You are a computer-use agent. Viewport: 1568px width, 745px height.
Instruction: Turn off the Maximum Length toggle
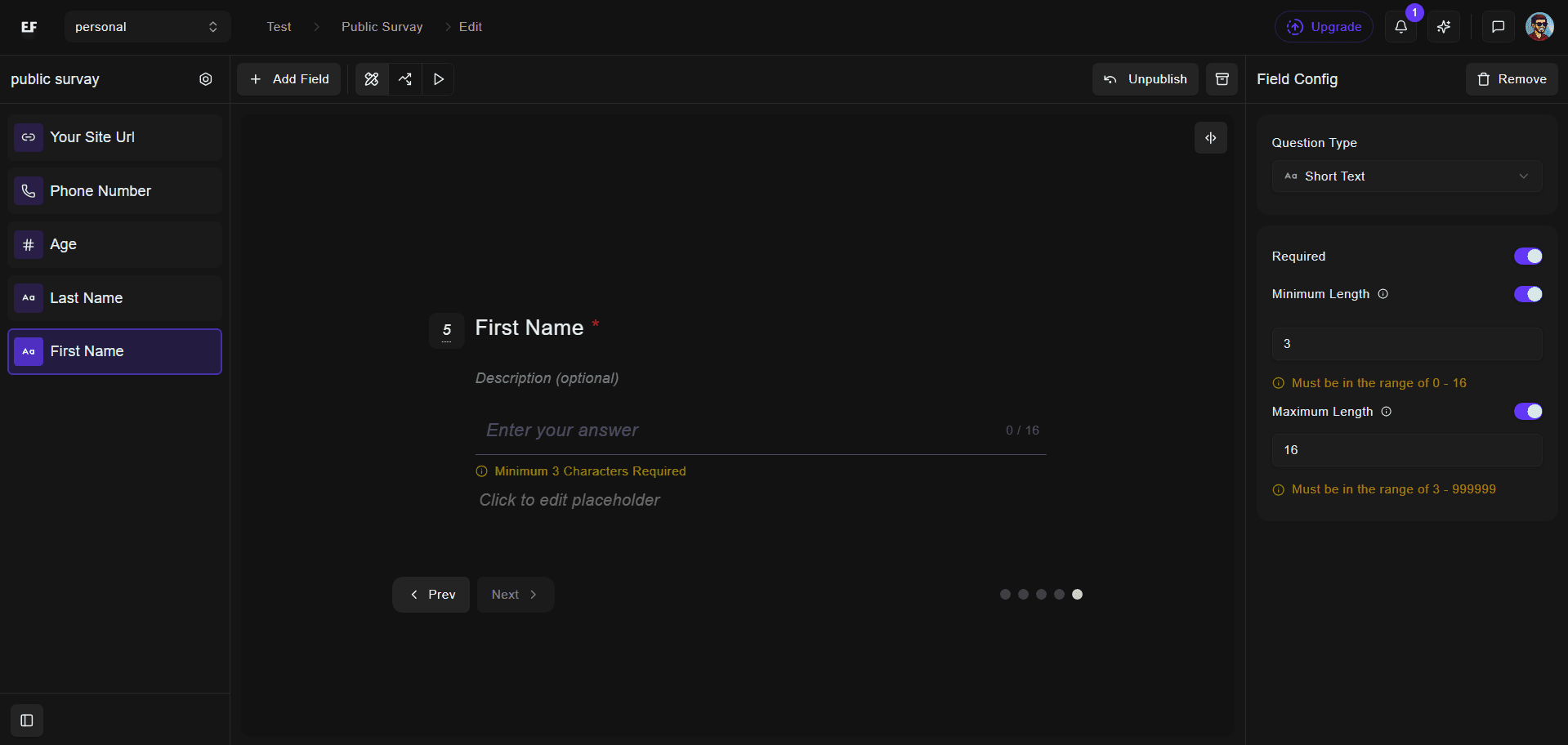pos(1527,412)
